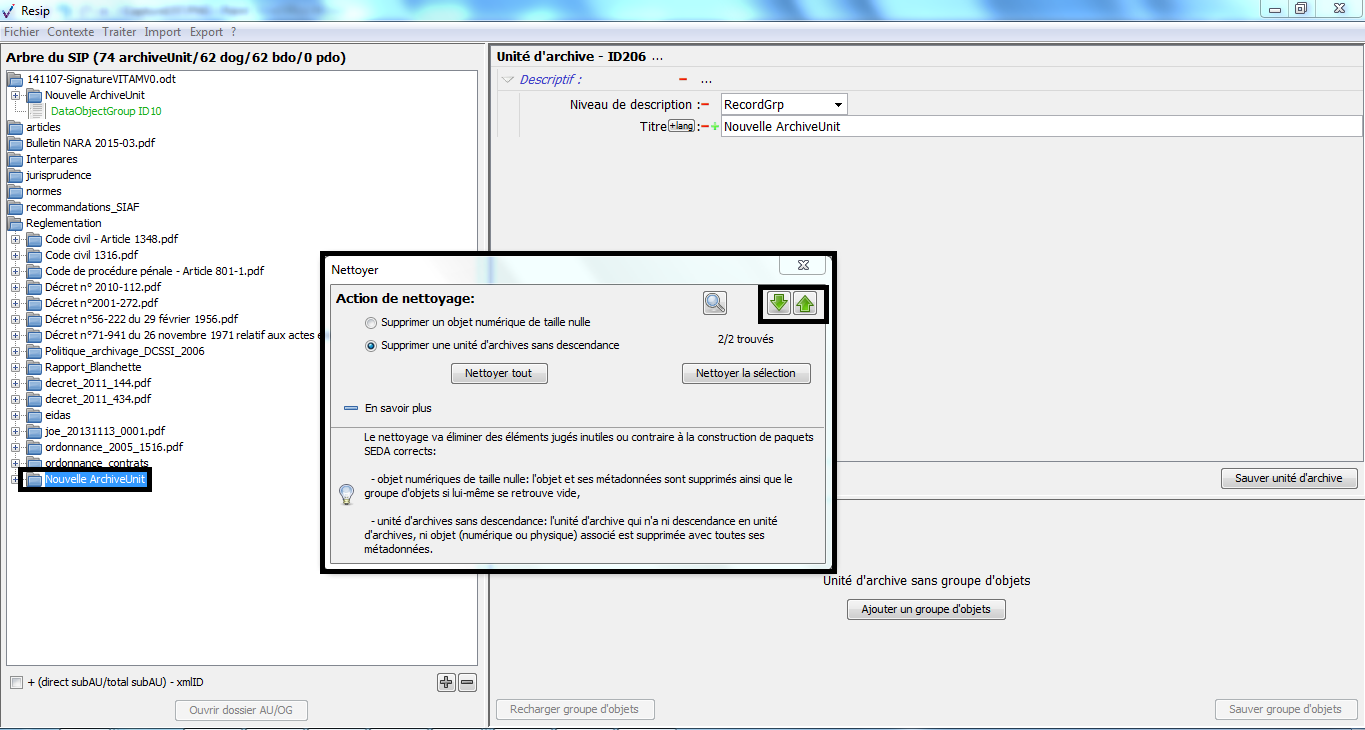This screenshot has height=730, width=1365.
Task: Click the magnifier search icon in Nettoyer dialog
Action: point(715,303)
